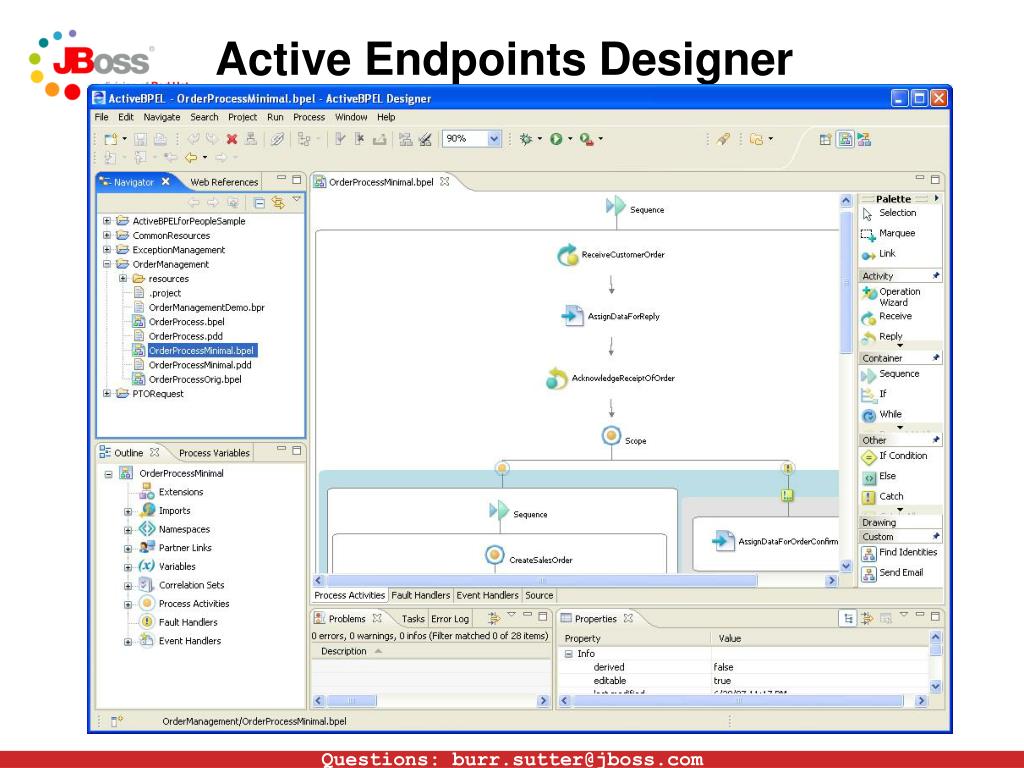Viewport: 1024px width, 768px height.
Task: Pick the Link tool in the Palette
Action: click(x=879, y=254)
